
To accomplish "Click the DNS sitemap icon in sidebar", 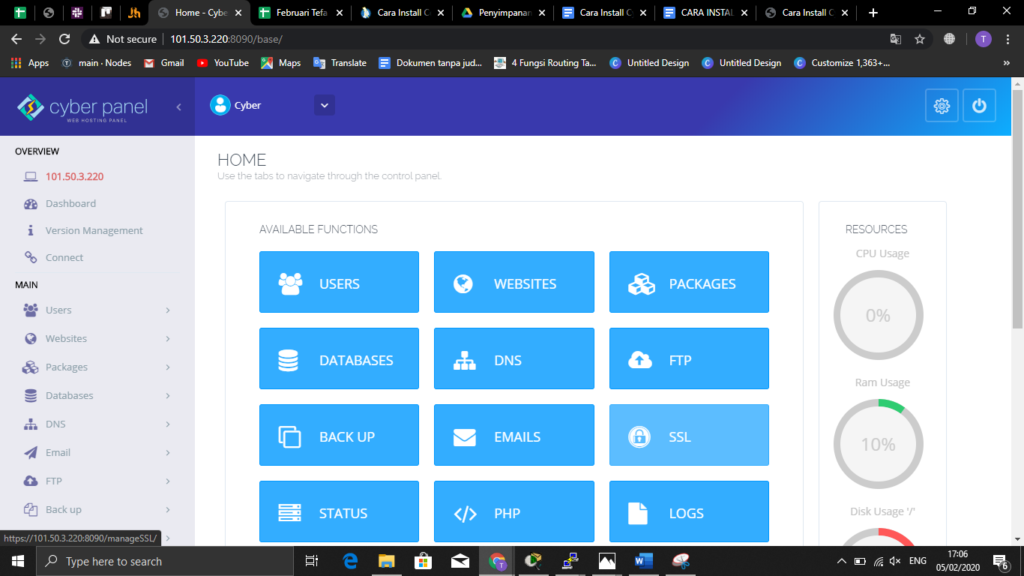I will click(x=31, y=424).
